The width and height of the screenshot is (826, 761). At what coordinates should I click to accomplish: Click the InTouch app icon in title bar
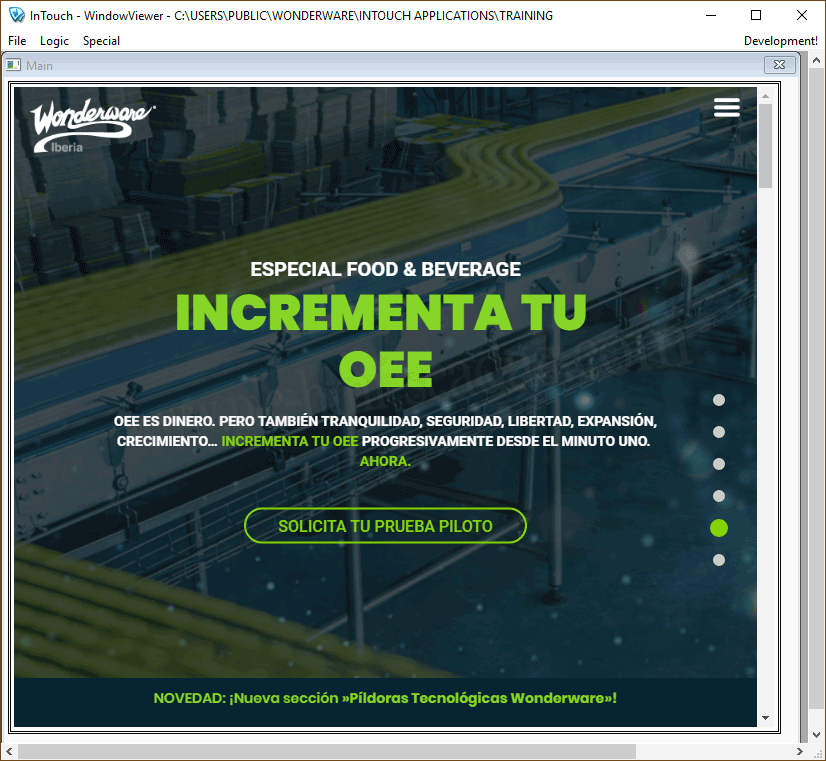(x=15, y=16)
